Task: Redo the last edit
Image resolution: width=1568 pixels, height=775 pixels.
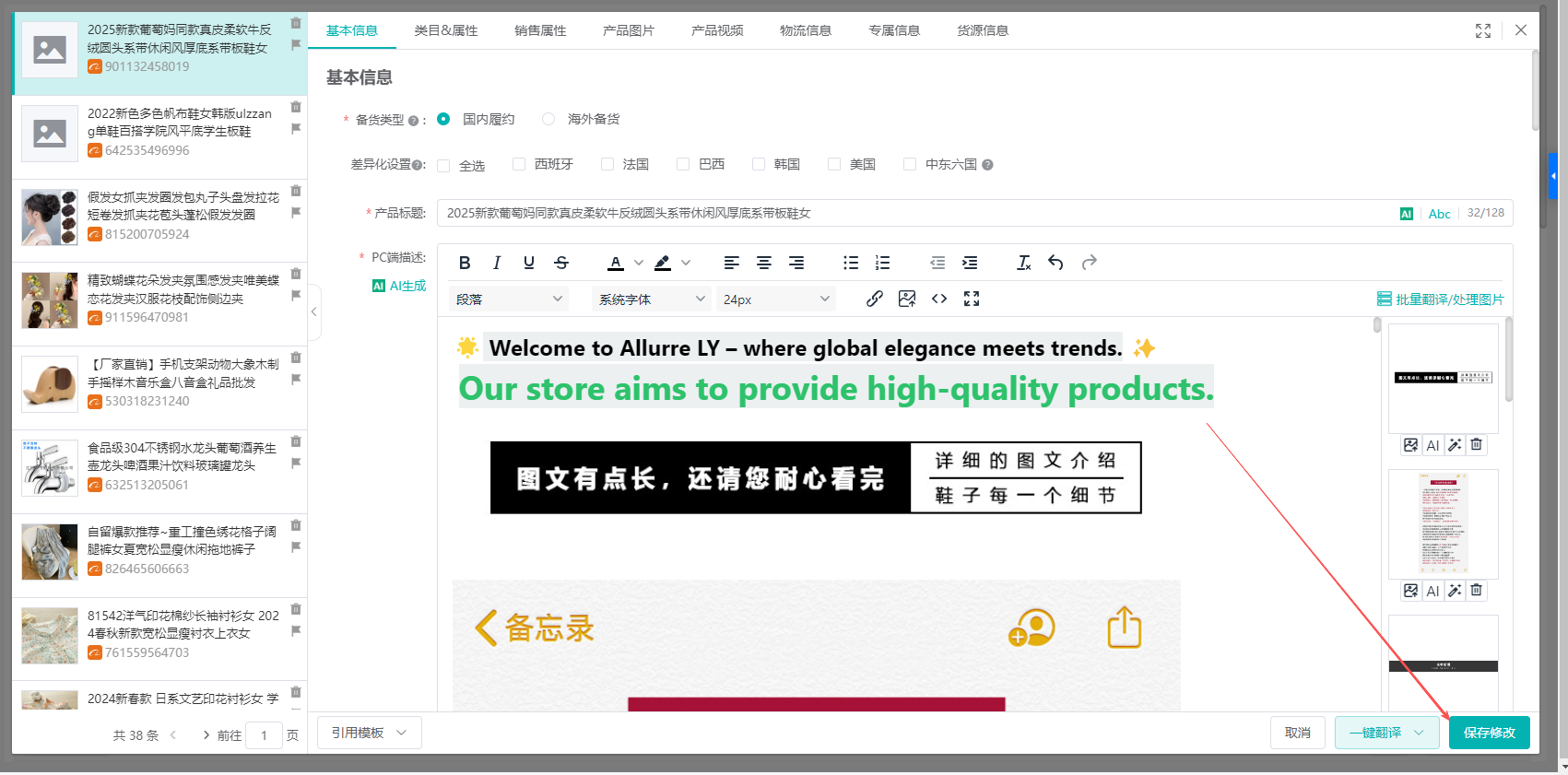Action: click(x=1089, y=263)
